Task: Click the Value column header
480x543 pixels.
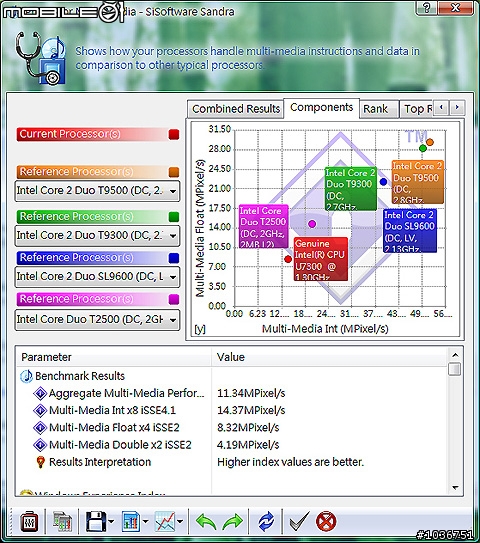Action: 329,357
